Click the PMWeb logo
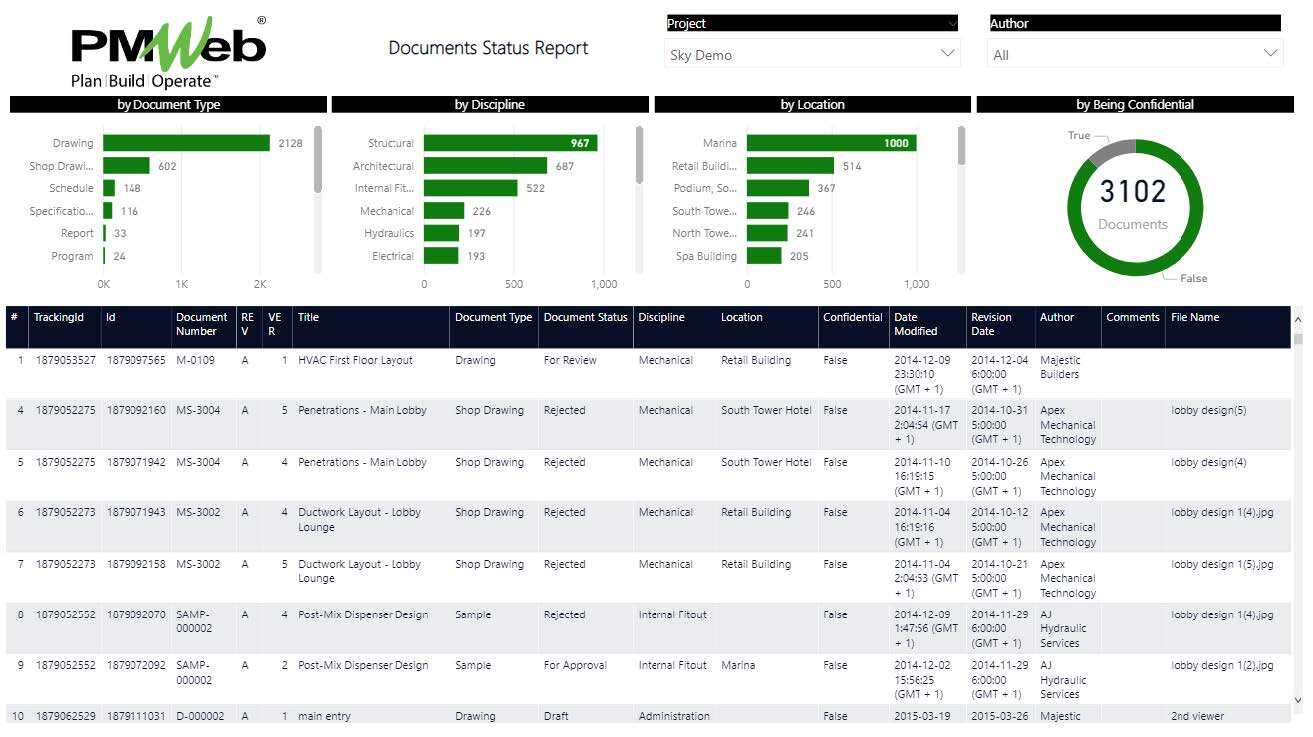 (168, 52)
